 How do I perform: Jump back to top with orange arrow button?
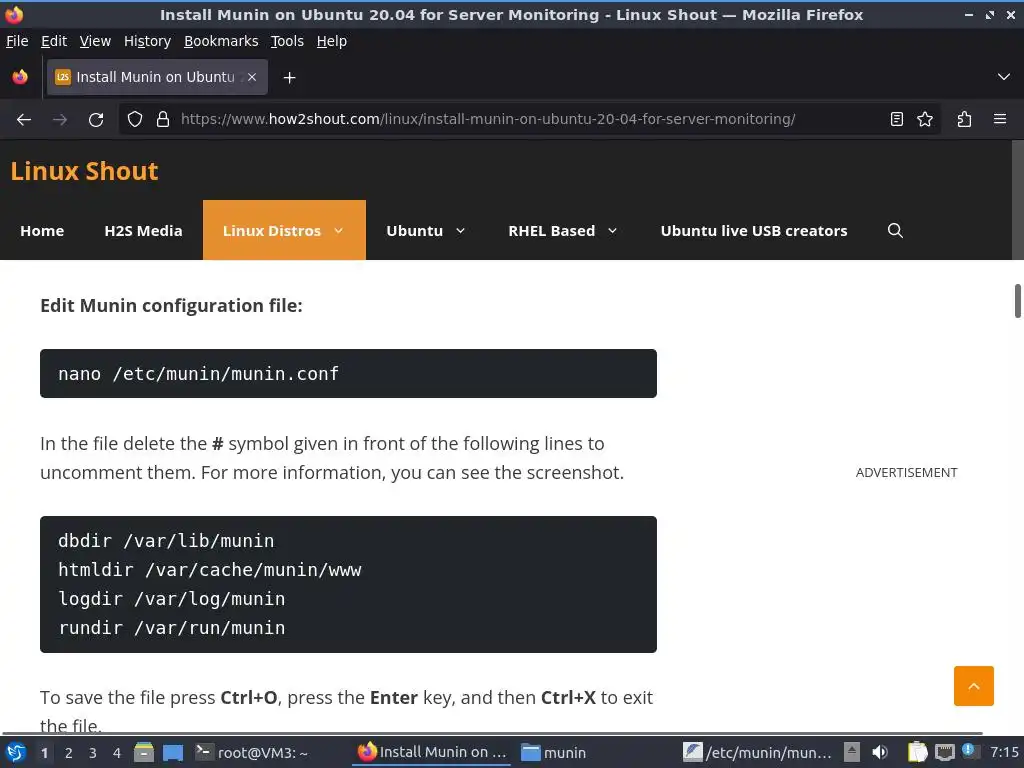point(973,686)
